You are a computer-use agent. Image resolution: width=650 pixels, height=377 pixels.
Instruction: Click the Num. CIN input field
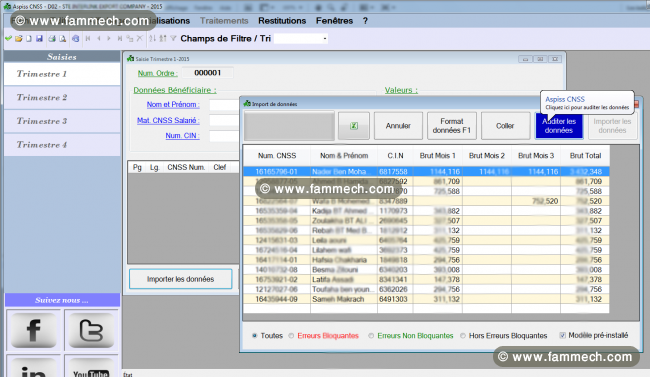pos(224,136)
